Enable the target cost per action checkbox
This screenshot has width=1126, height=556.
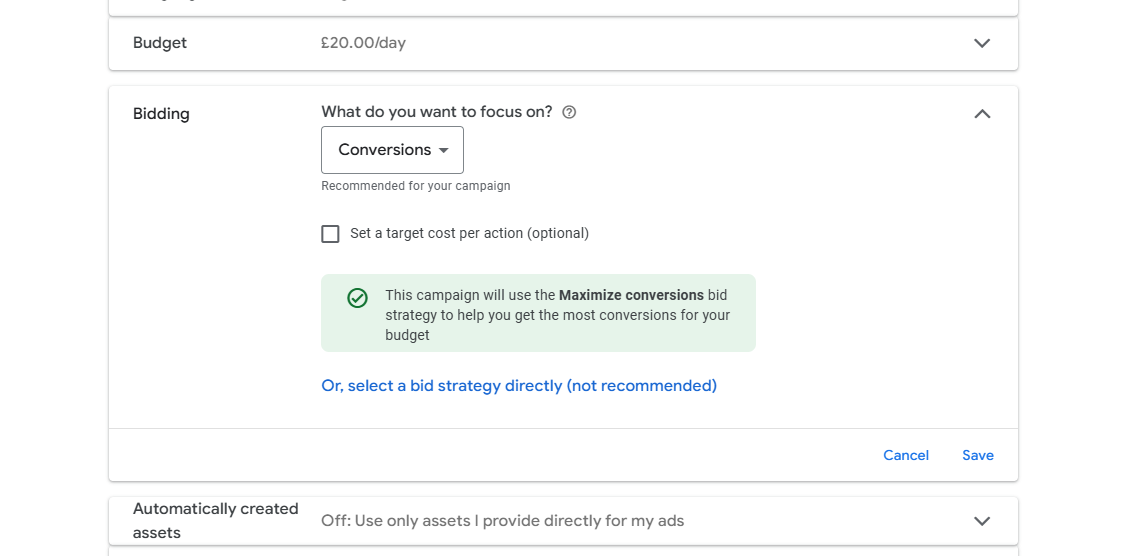point(330,234)
